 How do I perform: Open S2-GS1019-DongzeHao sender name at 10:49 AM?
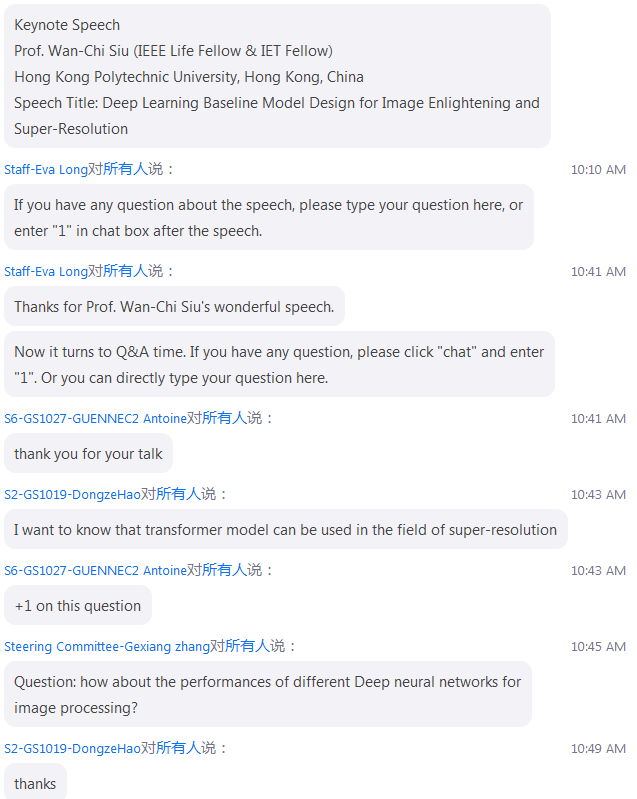pos(72,748)
